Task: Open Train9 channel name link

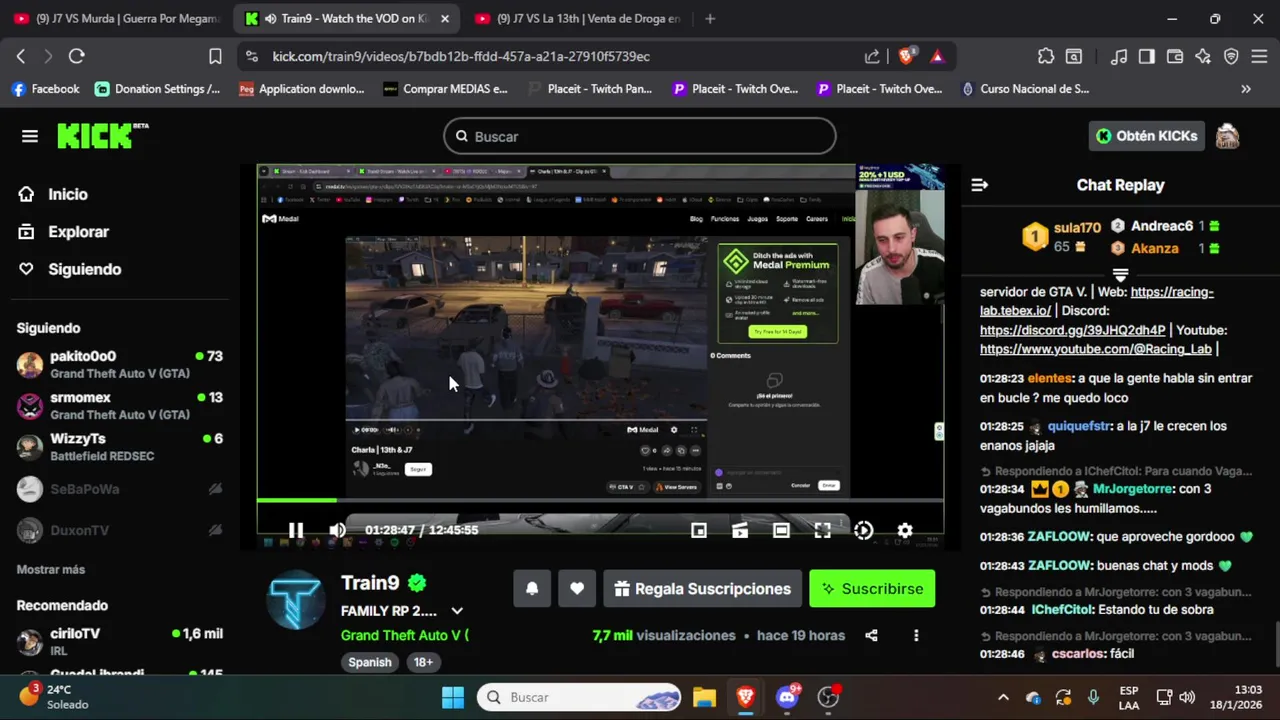Action: point(370,583)
